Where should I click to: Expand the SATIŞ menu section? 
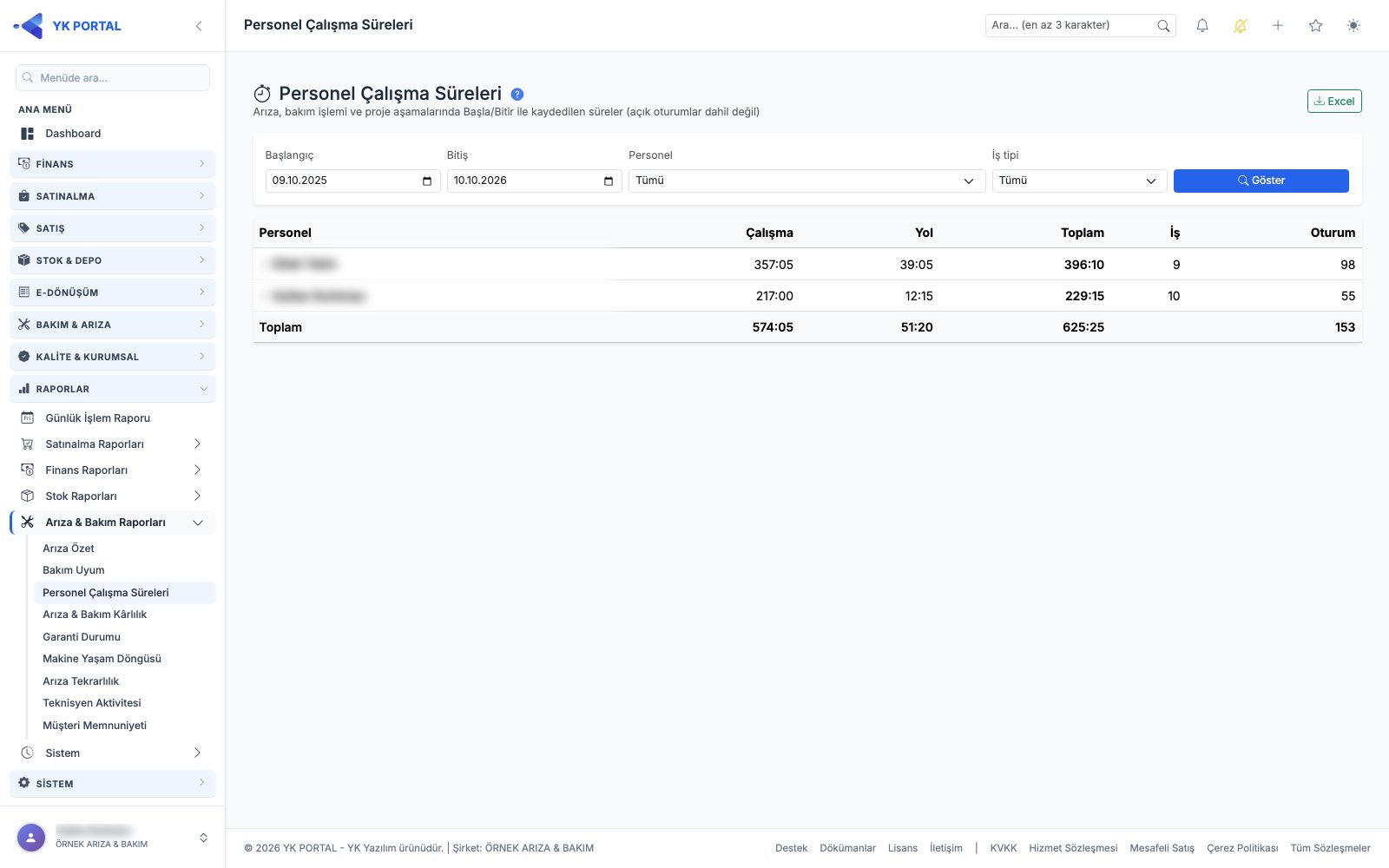[x=113, y=228]
